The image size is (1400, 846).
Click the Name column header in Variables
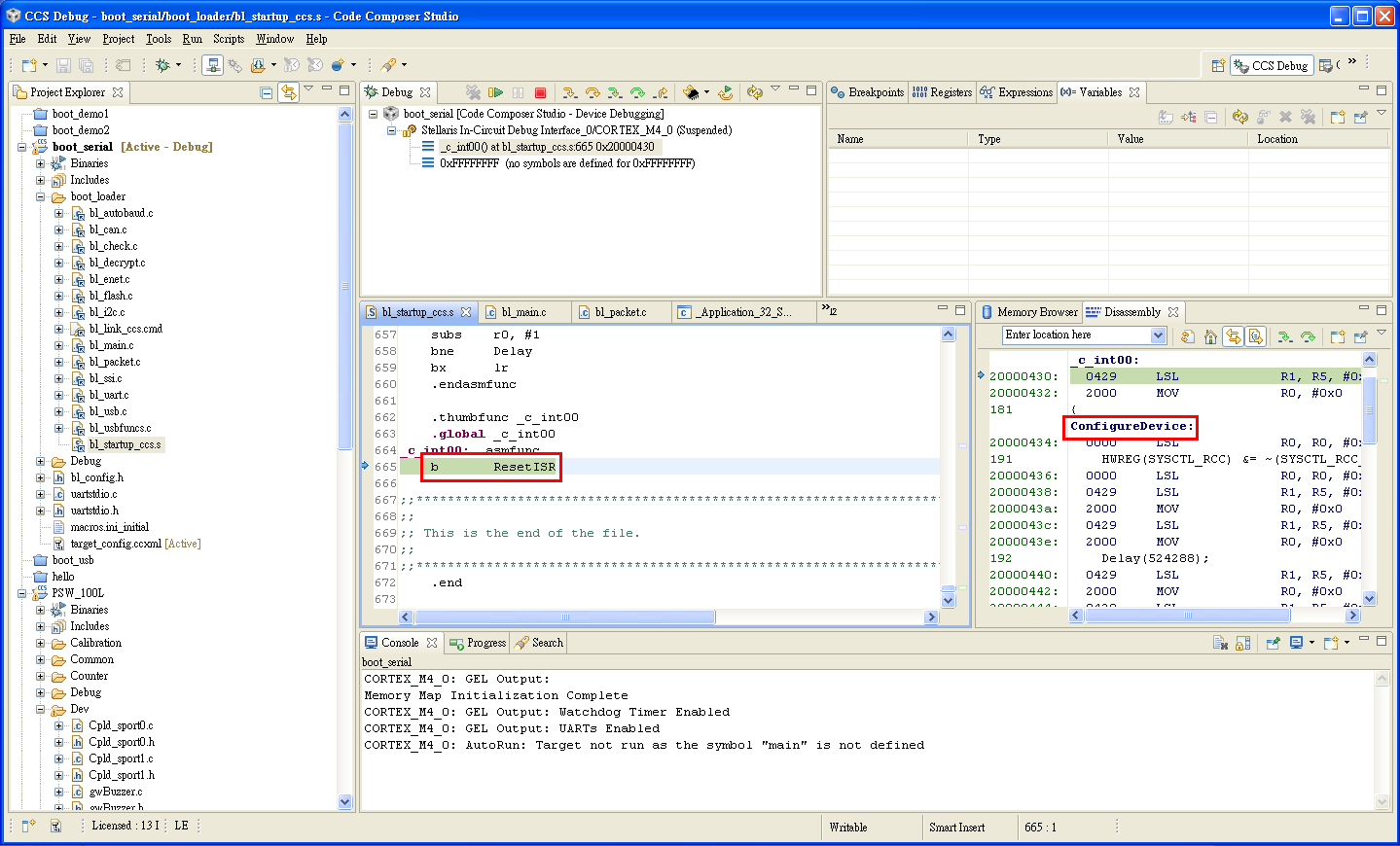897,139
